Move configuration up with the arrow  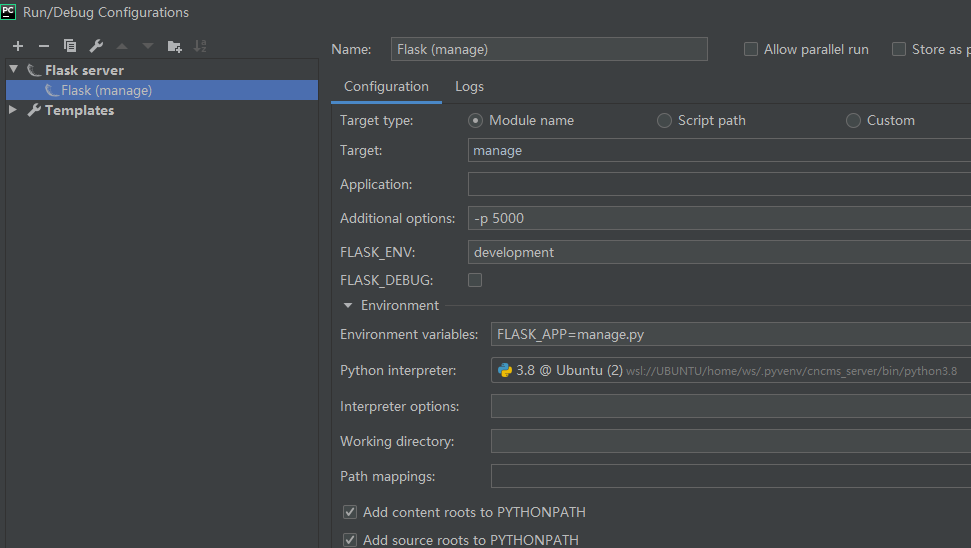coord(122,46)
